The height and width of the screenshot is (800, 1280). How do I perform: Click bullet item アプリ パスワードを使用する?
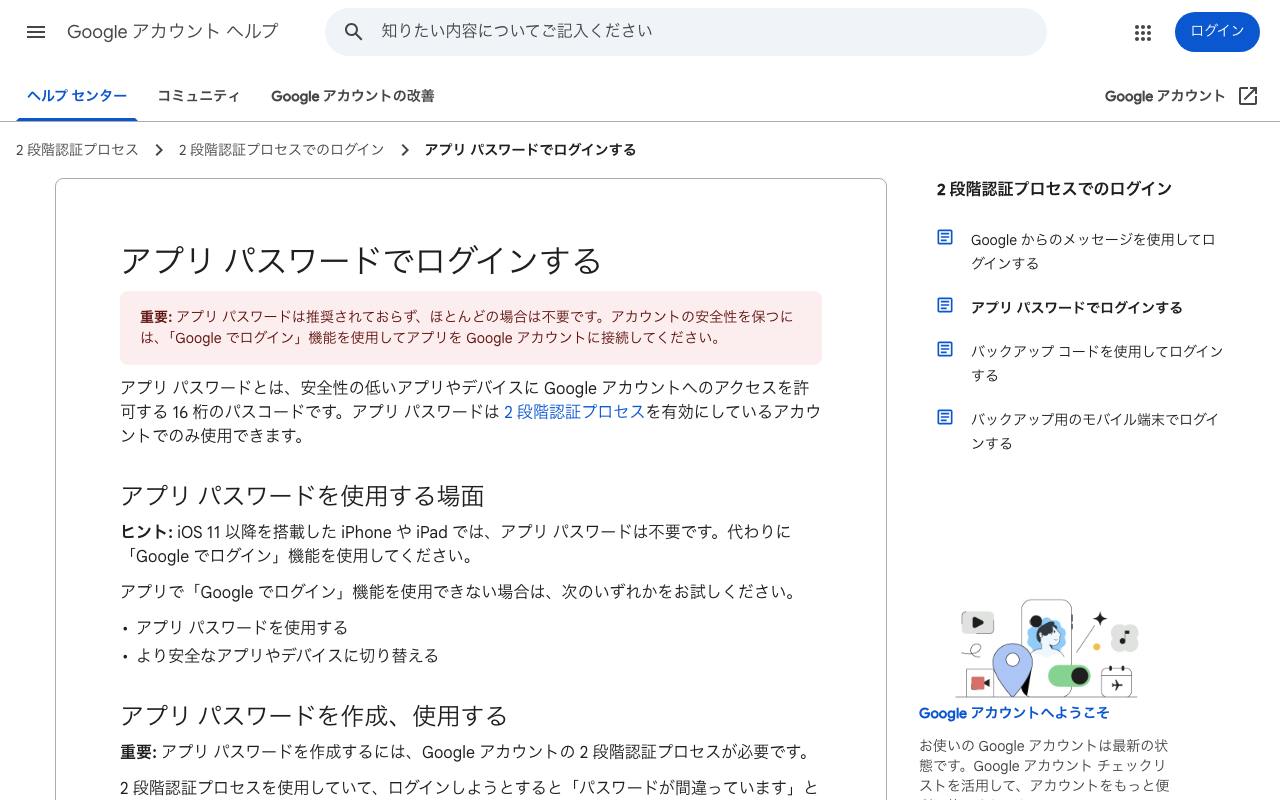coord(242,628)
